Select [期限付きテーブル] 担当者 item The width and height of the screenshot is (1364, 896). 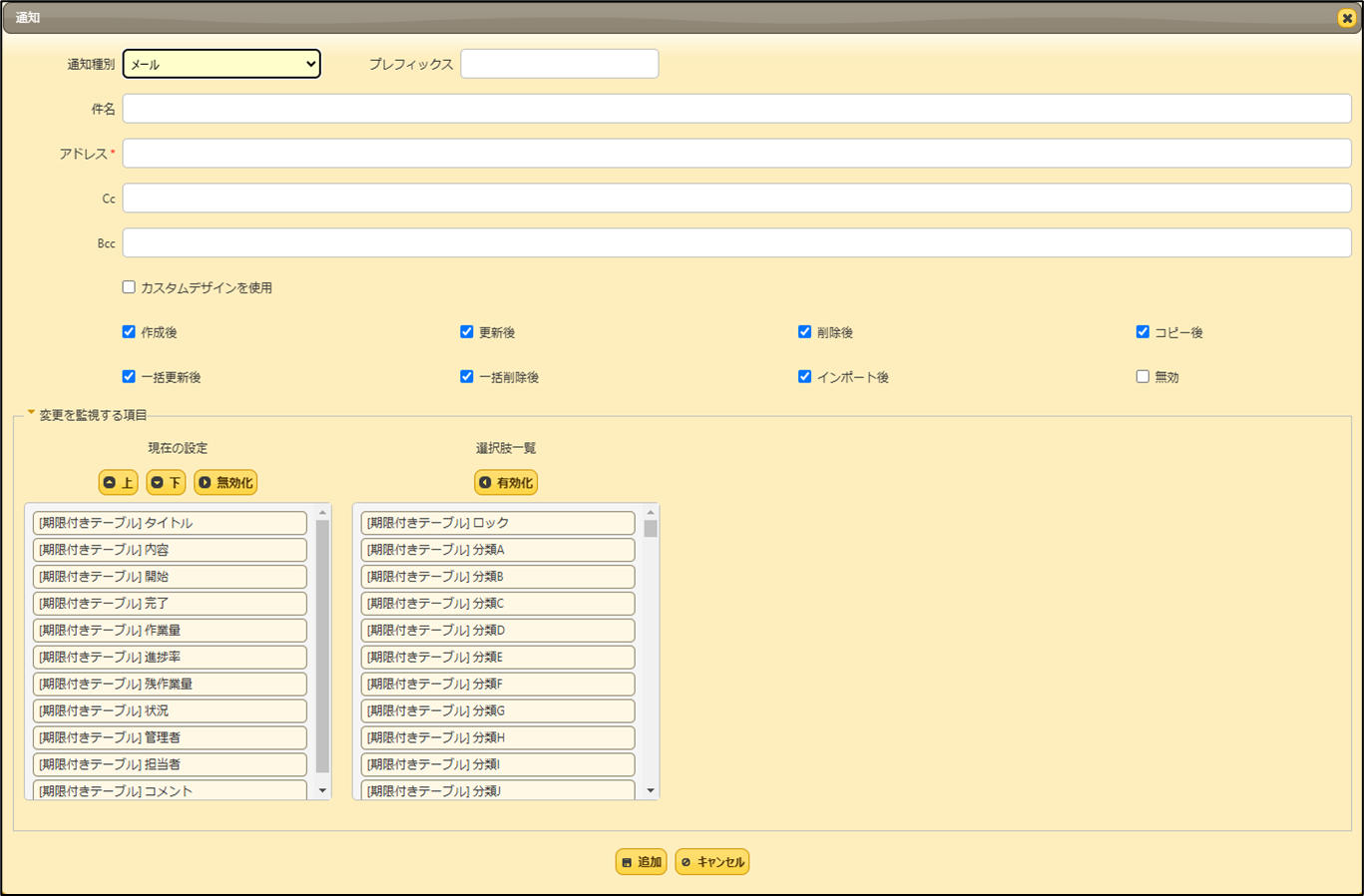pos(170,765)
